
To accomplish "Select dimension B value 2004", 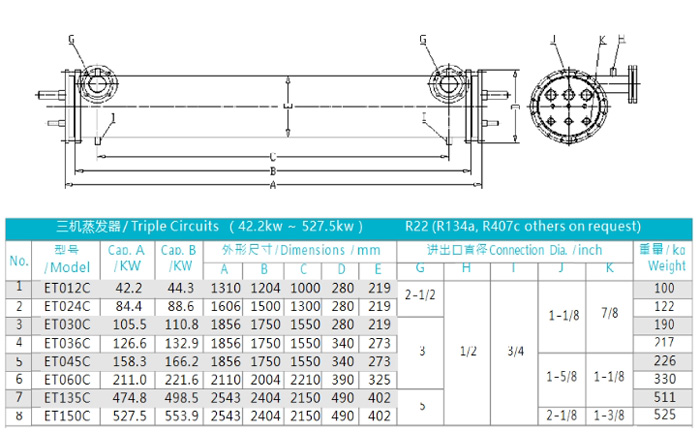I will (265, 380).
